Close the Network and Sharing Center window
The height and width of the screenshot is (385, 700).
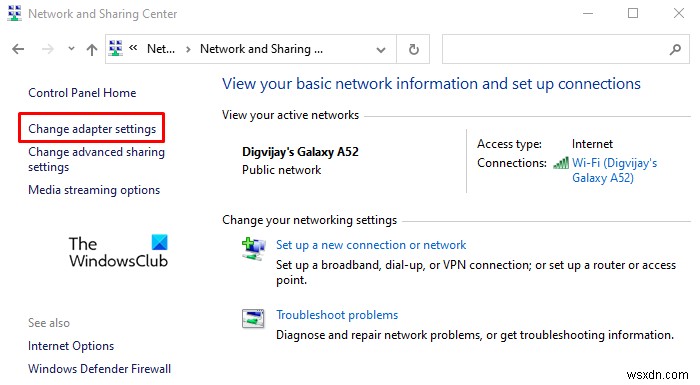[679, 13]
